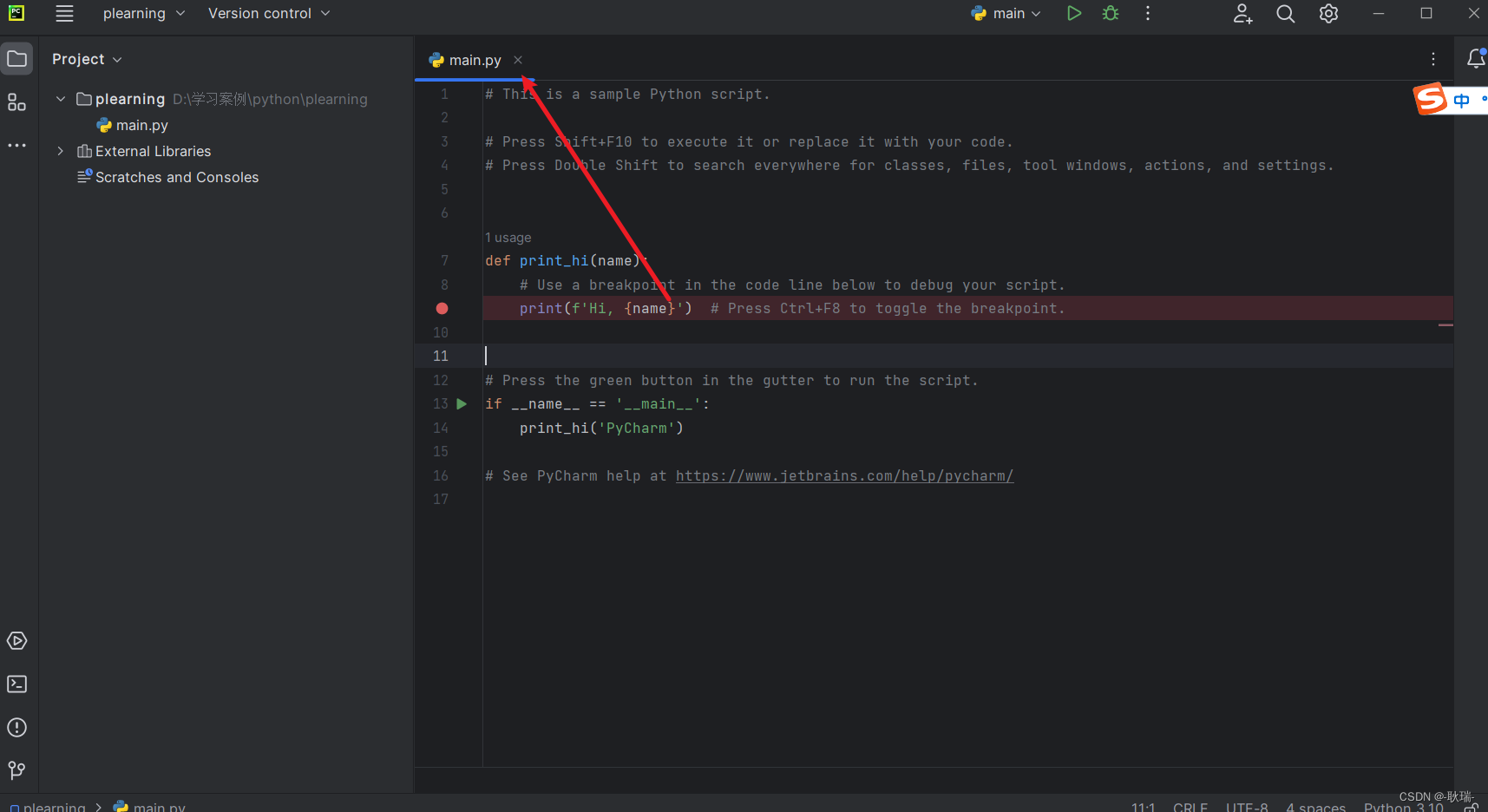1488x812 pixels.
Task: Run the main configuration
Action: click(1074, 13)
